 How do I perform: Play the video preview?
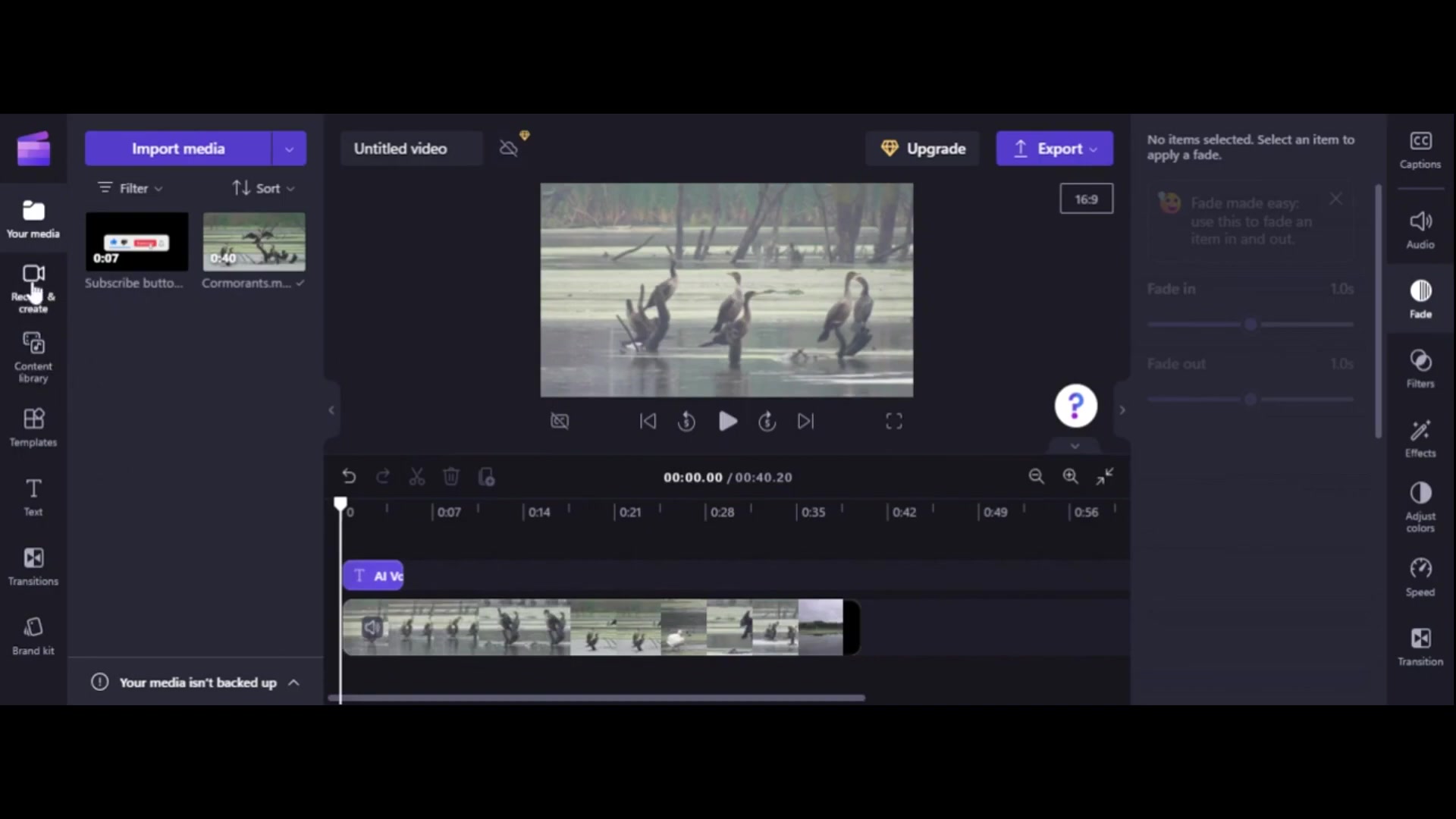727,421
